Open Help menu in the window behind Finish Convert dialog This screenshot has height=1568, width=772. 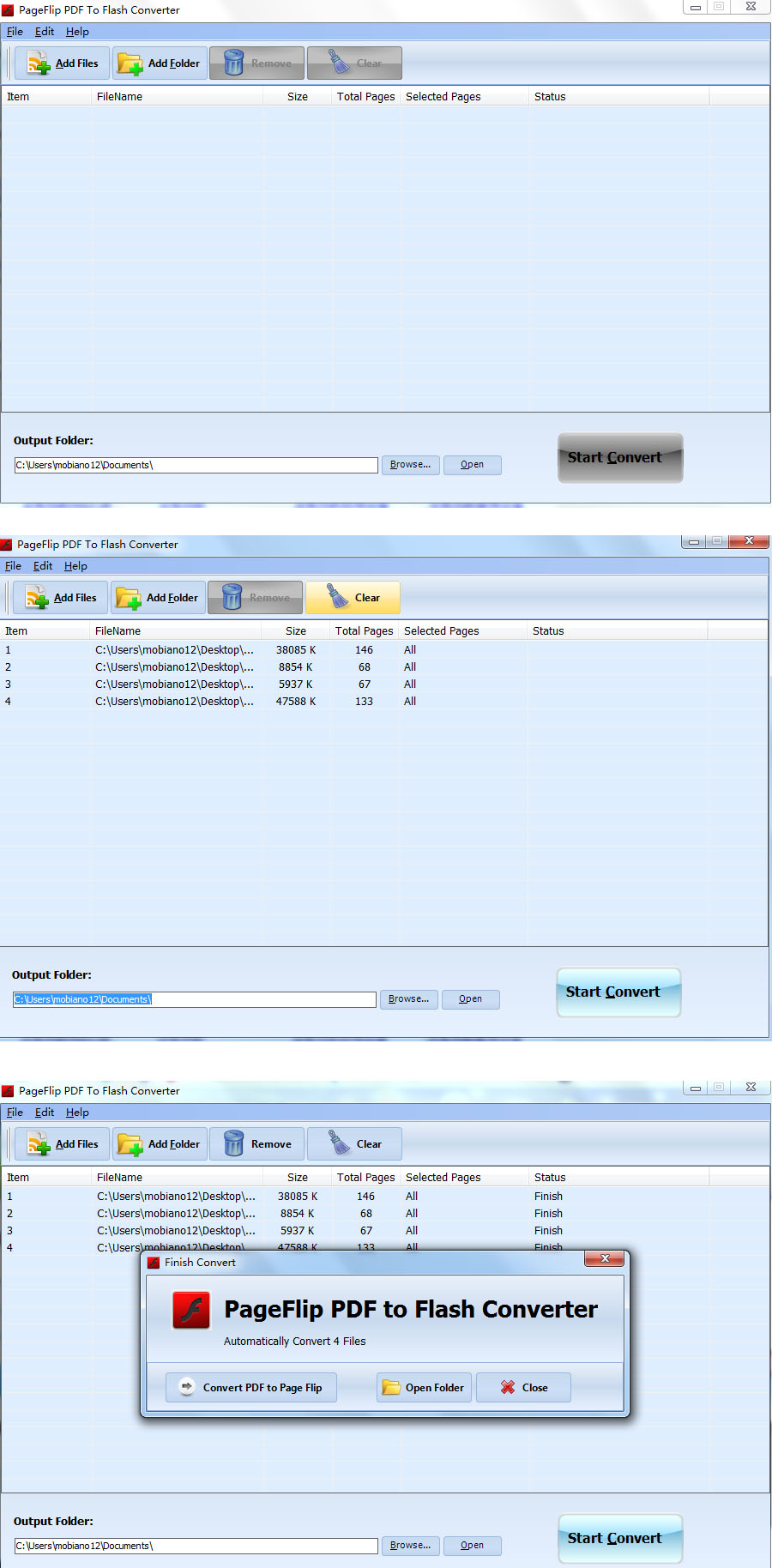77,1113
